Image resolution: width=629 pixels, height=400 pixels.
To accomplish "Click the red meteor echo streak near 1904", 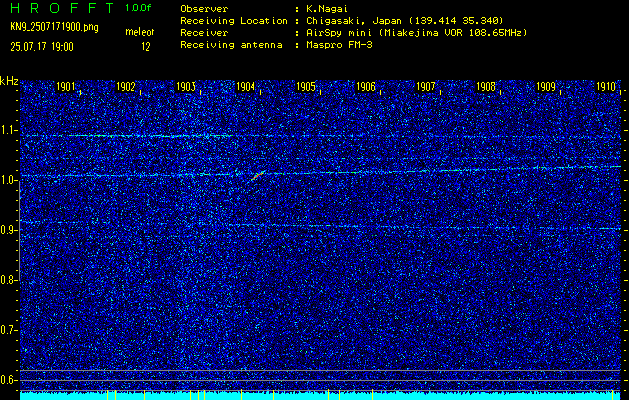I will 258,175.
